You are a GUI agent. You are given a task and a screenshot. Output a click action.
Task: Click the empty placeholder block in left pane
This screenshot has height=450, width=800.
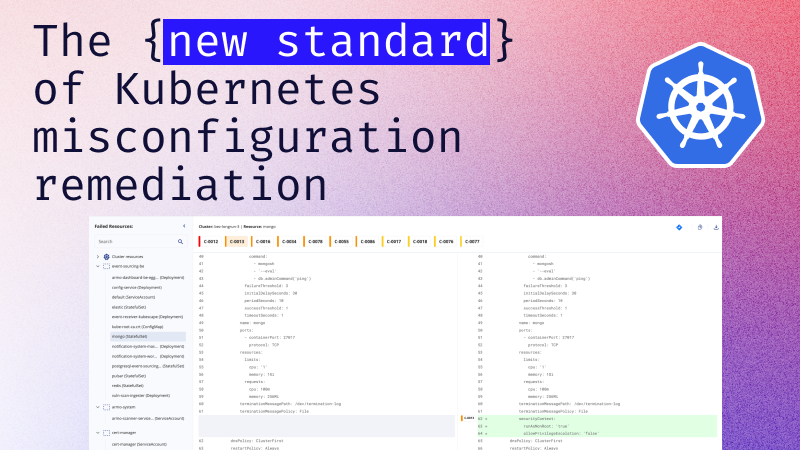click(x=327, y=426)
